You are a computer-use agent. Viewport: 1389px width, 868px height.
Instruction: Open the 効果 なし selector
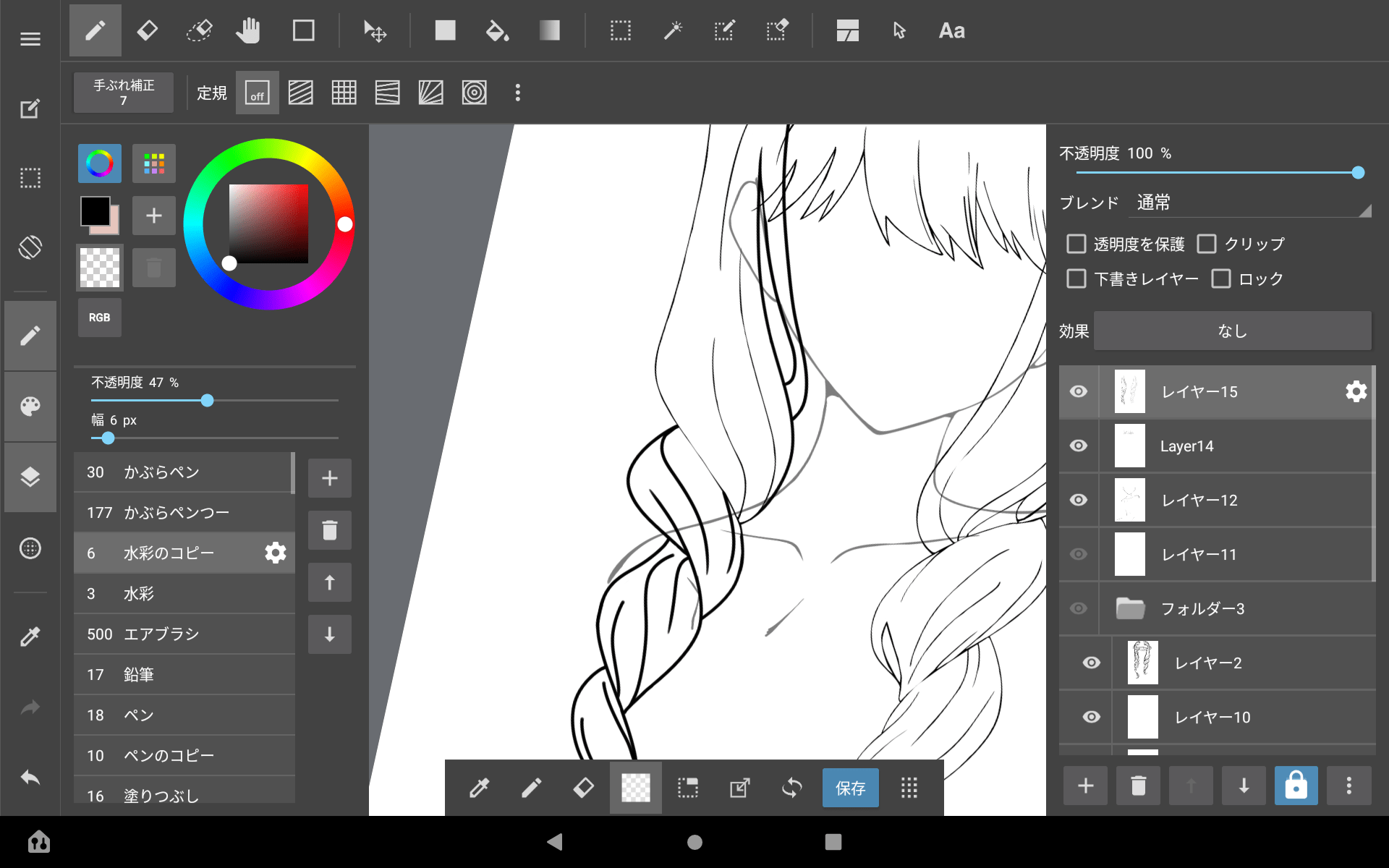pyautogui.click(x=1232, y=331)
